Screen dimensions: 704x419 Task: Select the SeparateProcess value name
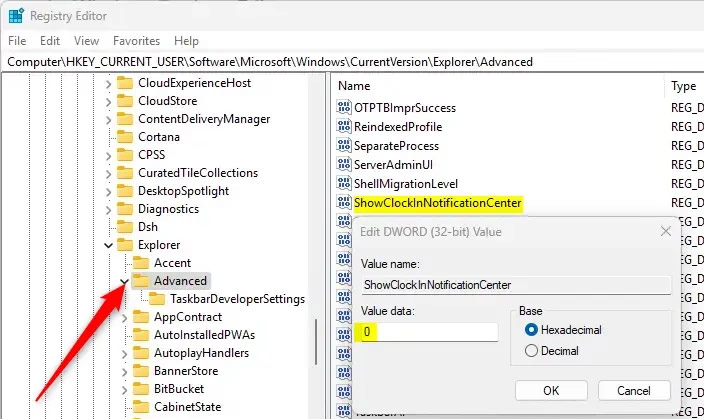point(396,146)
